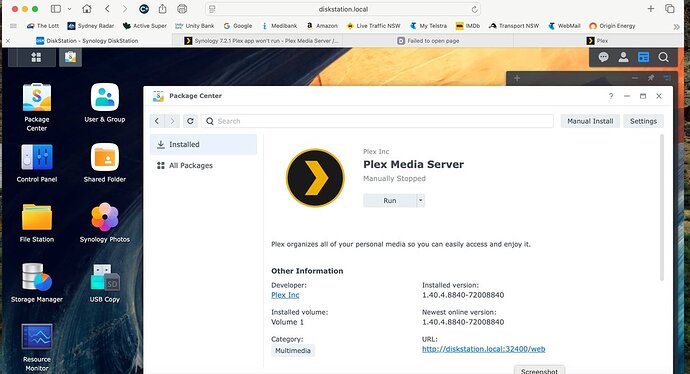Select All Packages in sidebar

coord(203,165)
